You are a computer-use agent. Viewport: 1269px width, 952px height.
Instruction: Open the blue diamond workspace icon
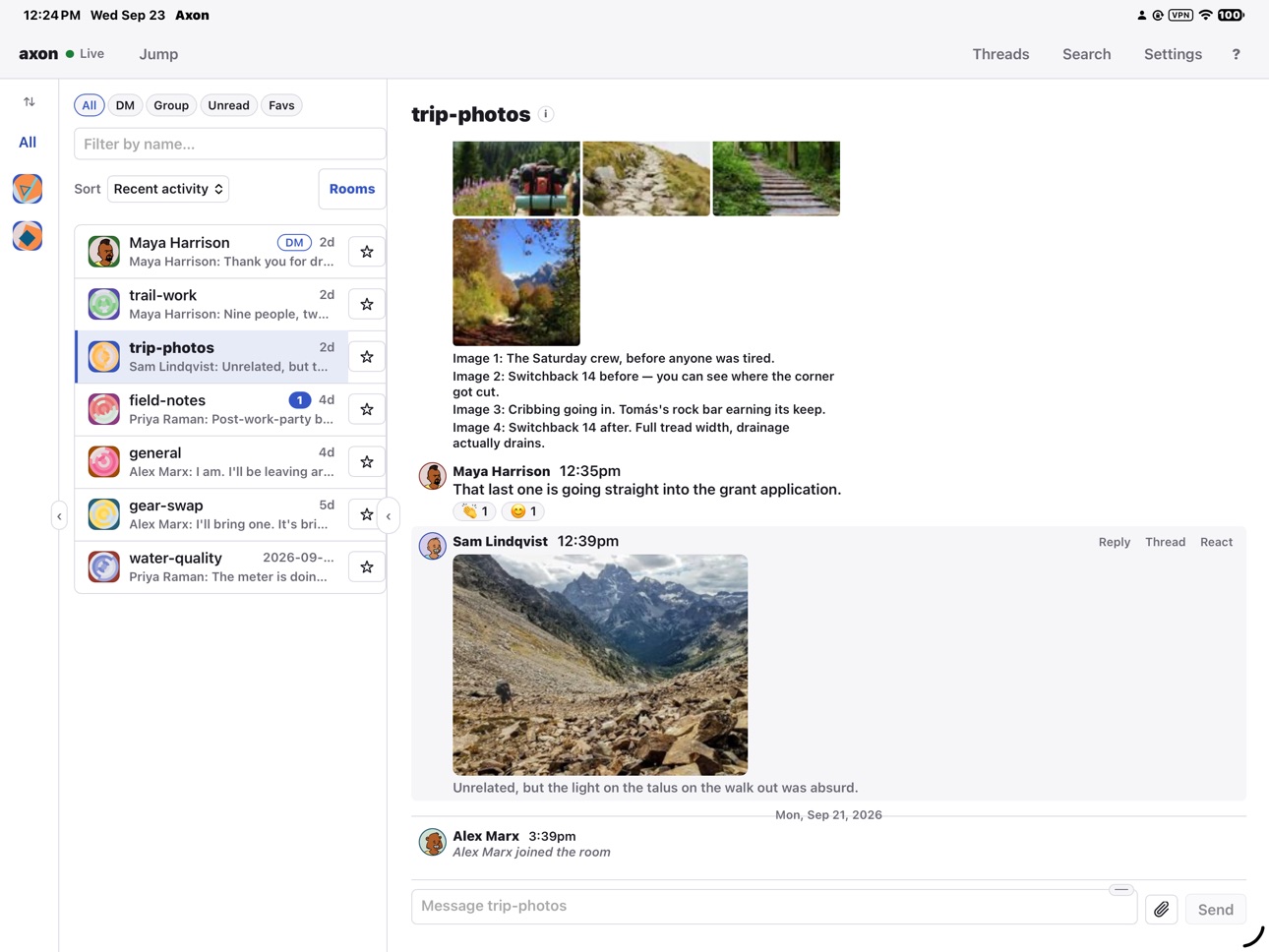(x=28, y=236)
